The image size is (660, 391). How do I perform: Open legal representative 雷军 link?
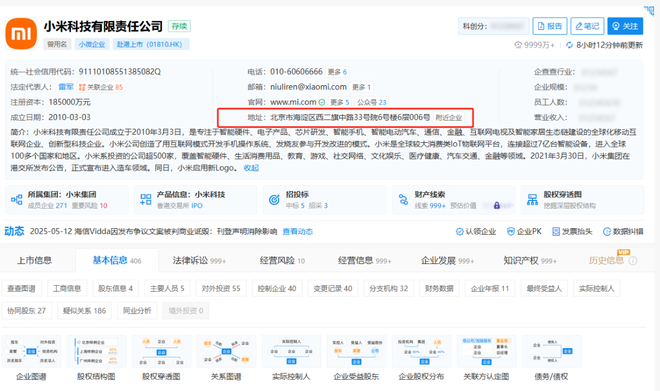[66, 87]
